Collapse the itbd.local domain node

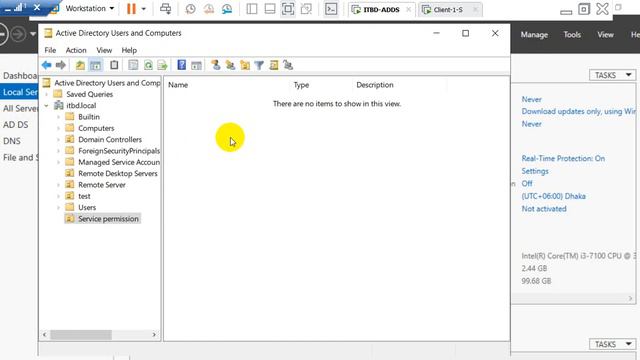47,106
